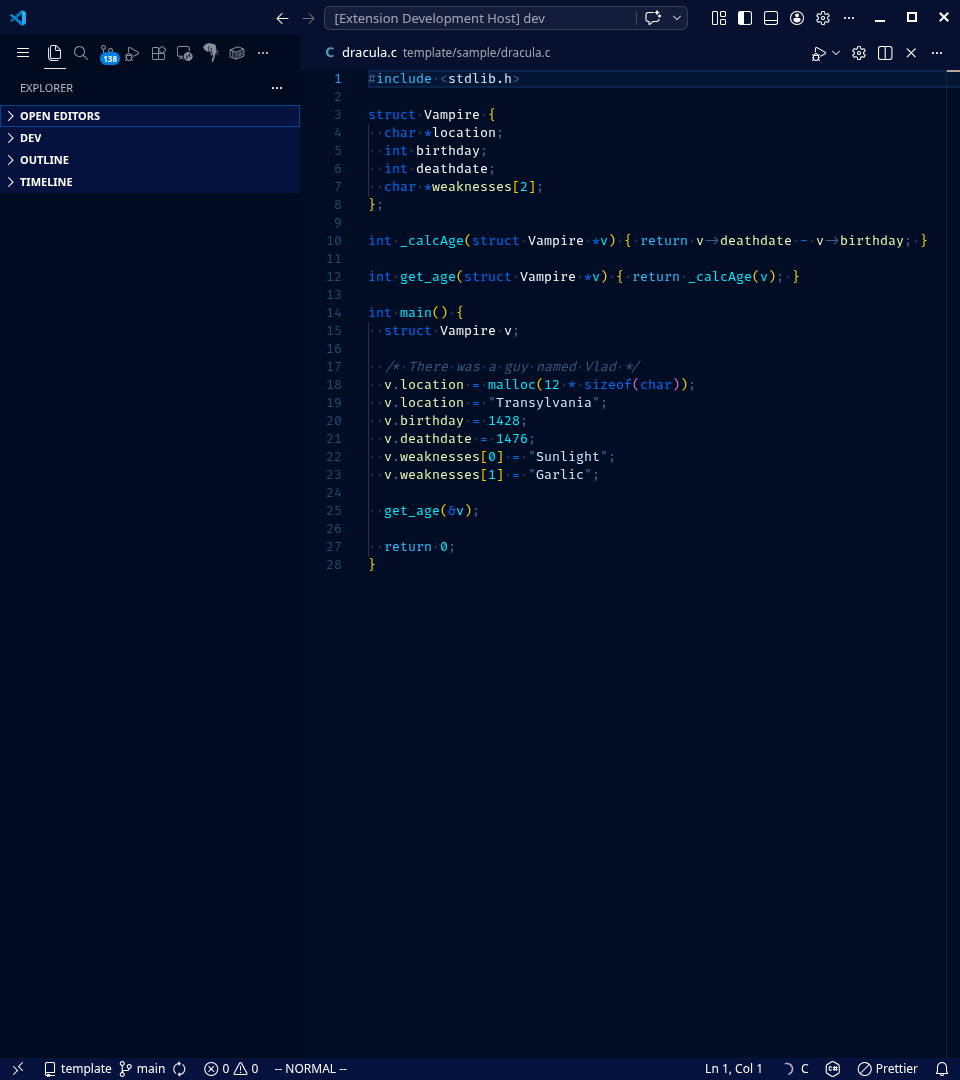The width and height of the screenshot is (960, 1080).
Task: Open the Gradle elephant view
Action: 211,53
